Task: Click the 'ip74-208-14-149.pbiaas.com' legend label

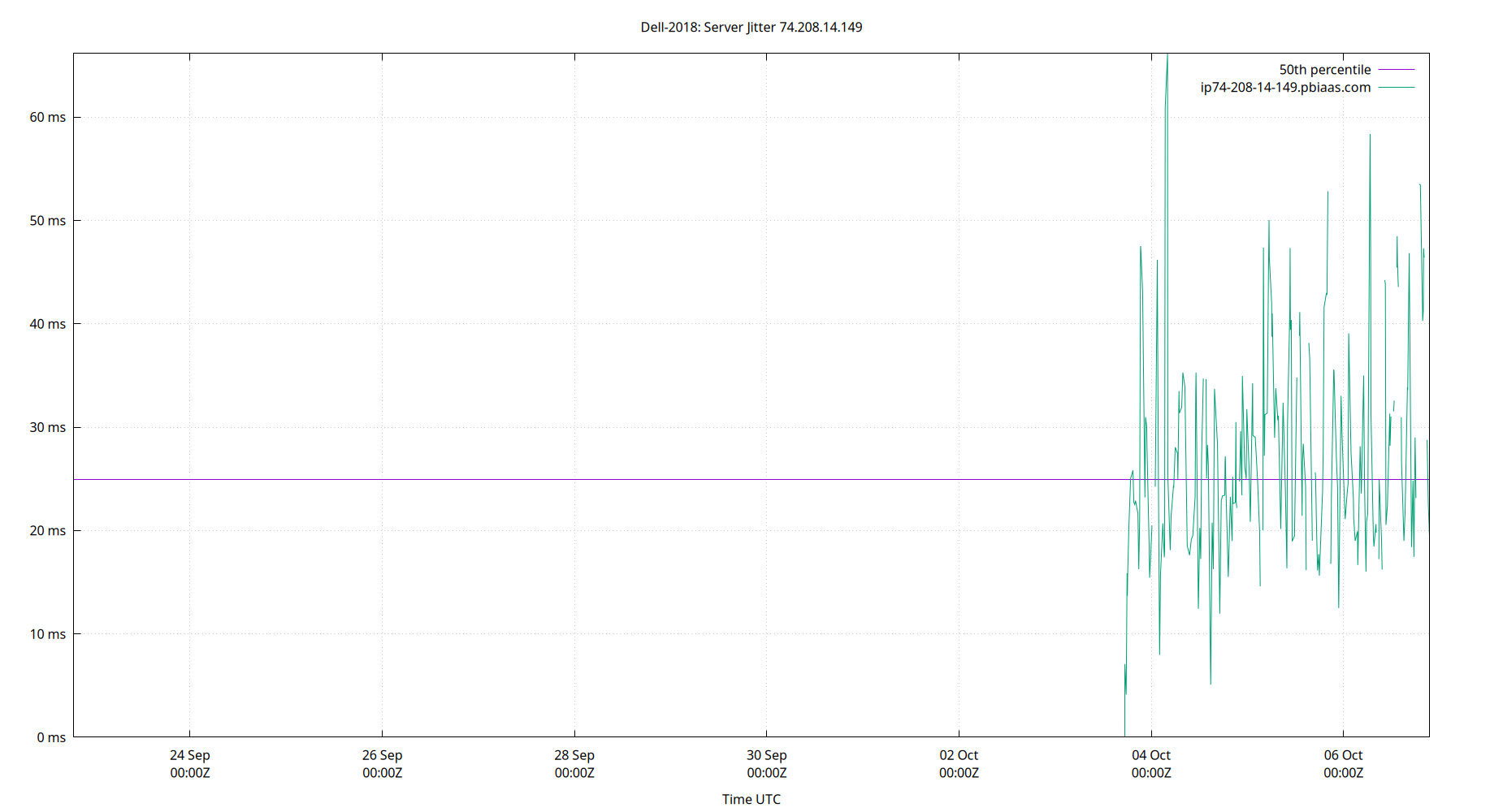Action: tap(1285, 88)
